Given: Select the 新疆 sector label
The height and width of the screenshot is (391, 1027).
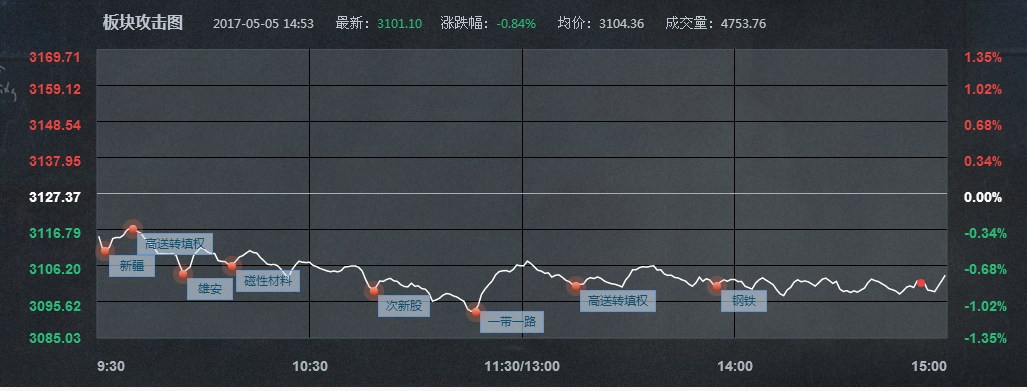Looking at the screenshot, I should pos(132,267).
